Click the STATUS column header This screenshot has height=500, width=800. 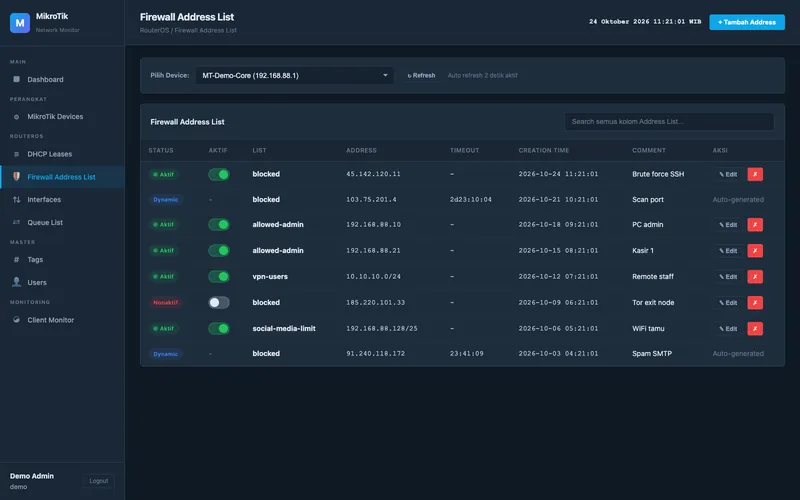point(161,151)
